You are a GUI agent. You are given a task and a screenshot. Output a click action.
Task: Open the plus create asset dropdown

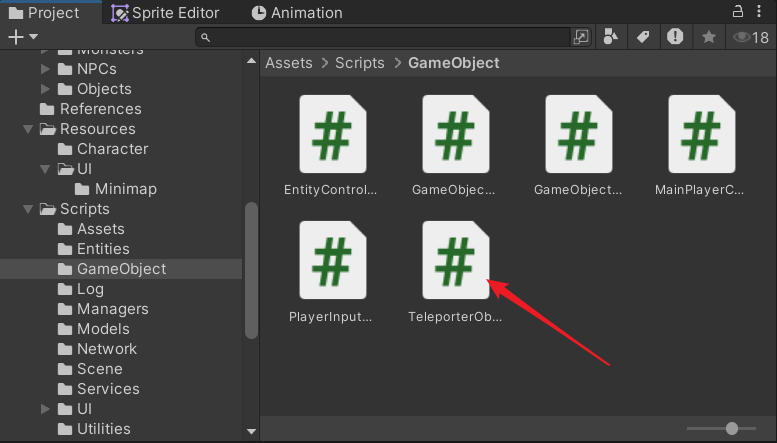coord(20,37)
